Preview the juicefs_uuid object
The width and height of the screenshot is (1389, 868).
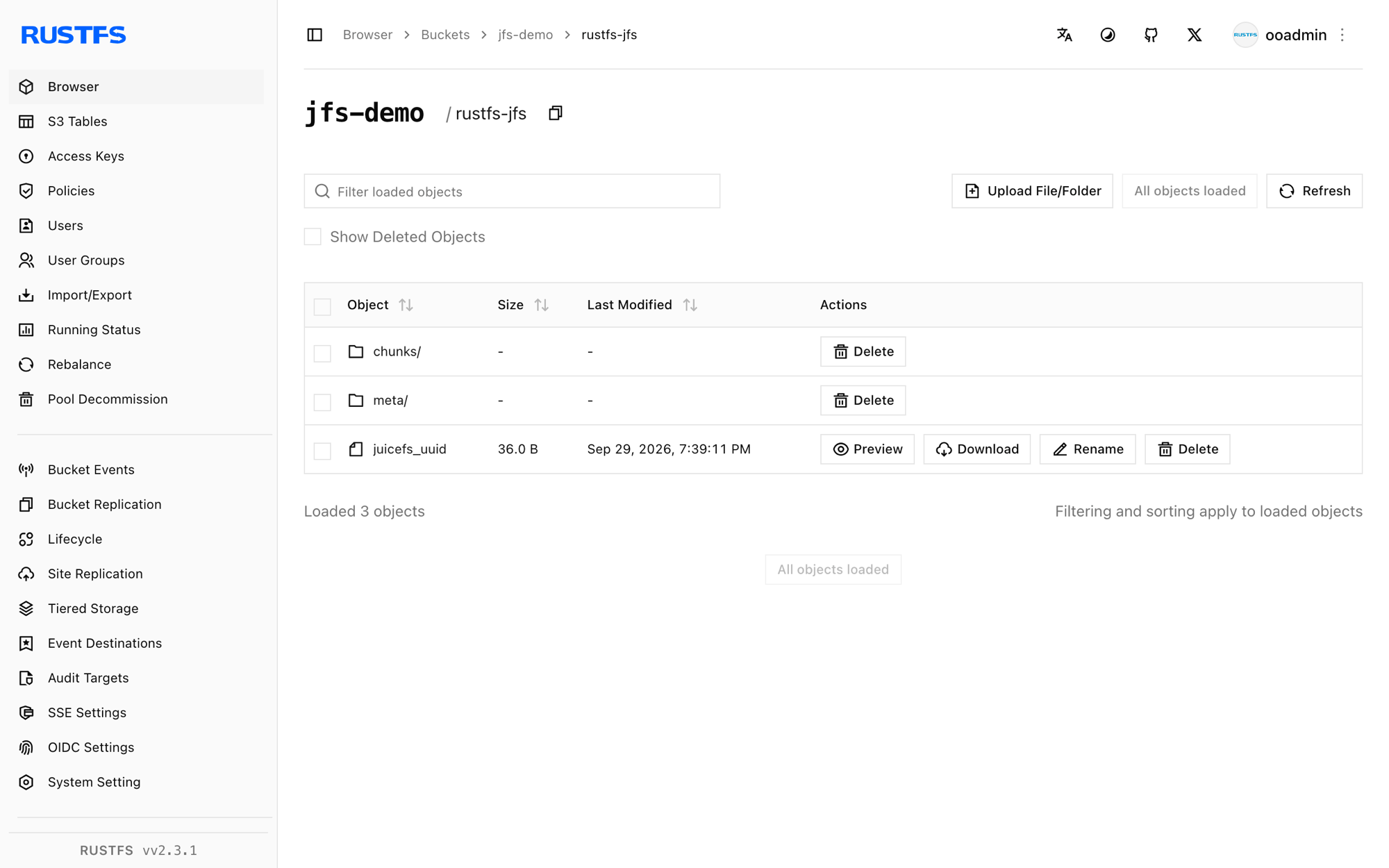tap(867, 449)
